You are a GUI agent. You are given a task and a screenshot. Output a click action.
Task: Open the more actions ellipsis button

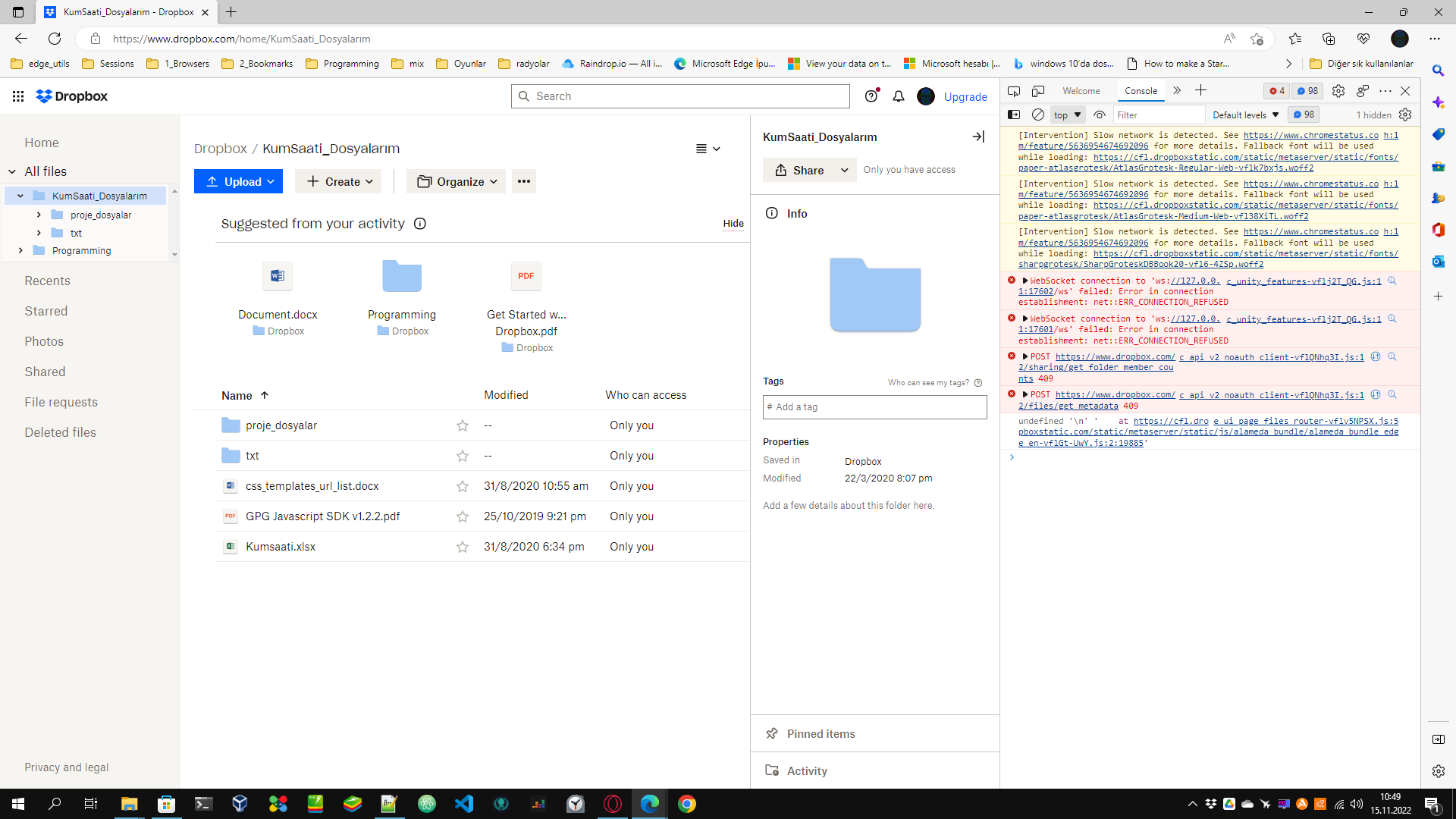pyautogui.click(x=523, y=181)
